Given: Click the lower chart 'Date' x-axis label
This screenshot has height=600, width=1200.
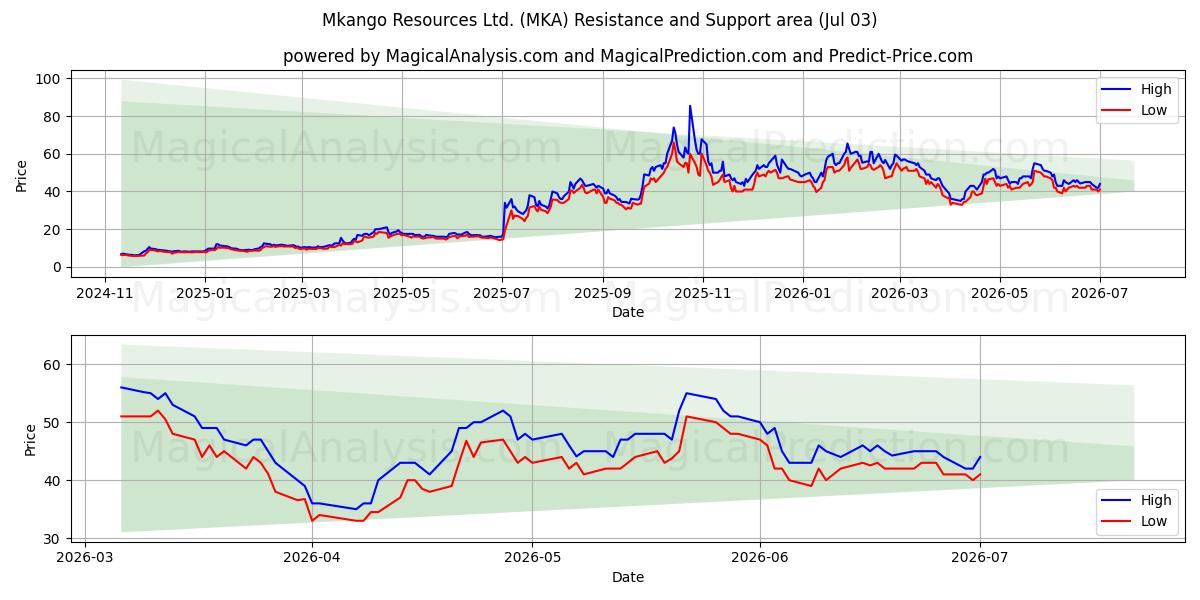Looking at the screenshot, I should point(628,577).
